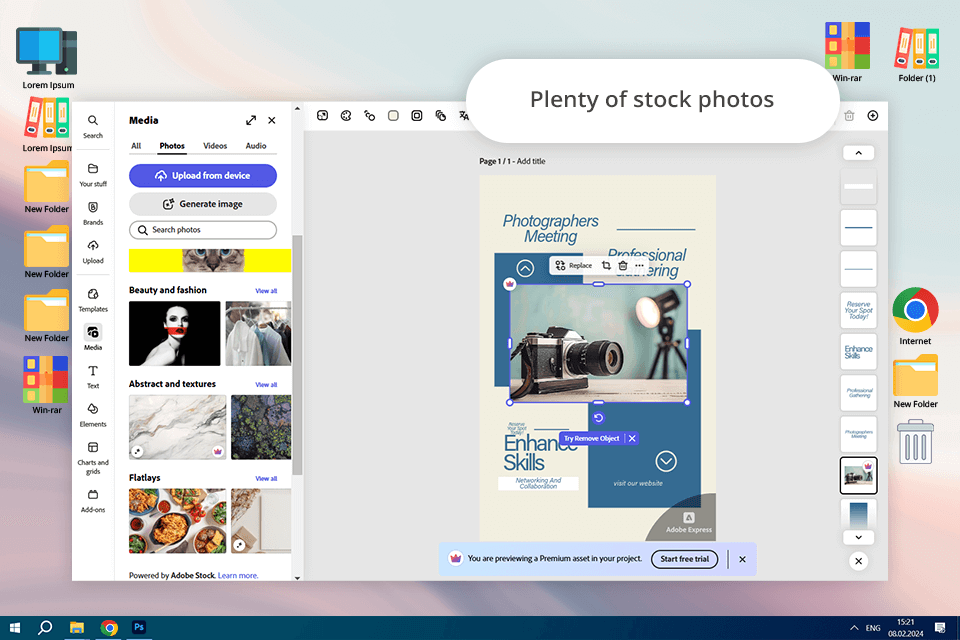The height and width of the screenshot is (640, 960).
Task: Open the Learn more link
Action: (x=238, y=576)
